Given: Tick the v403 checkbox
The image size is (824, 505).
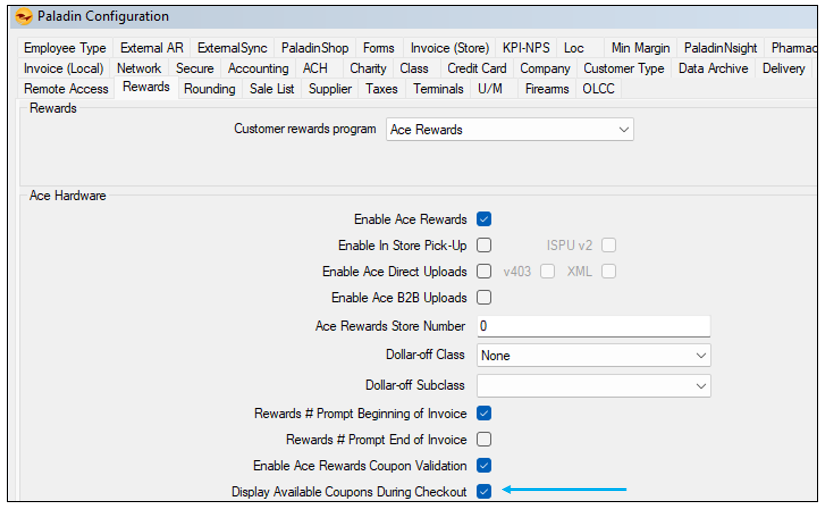Looking at the screenshot, I should pyautogui.click(x=548, y=272).
